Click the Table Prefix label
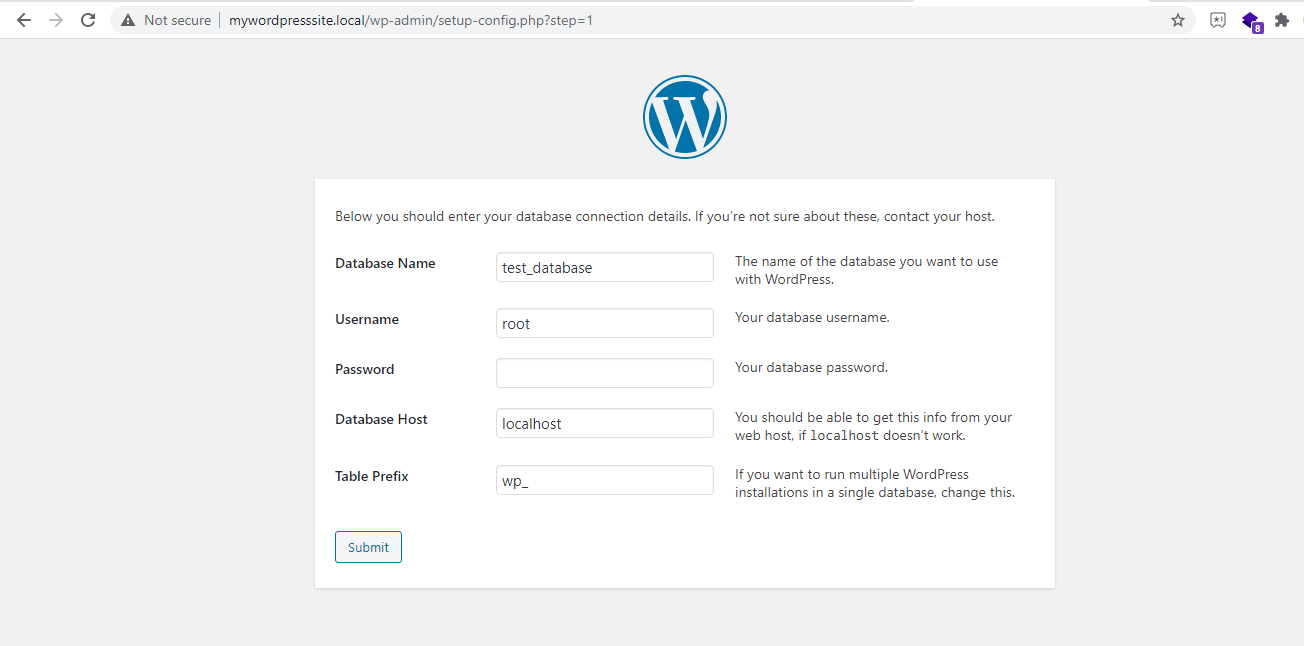 click(372, 476)
